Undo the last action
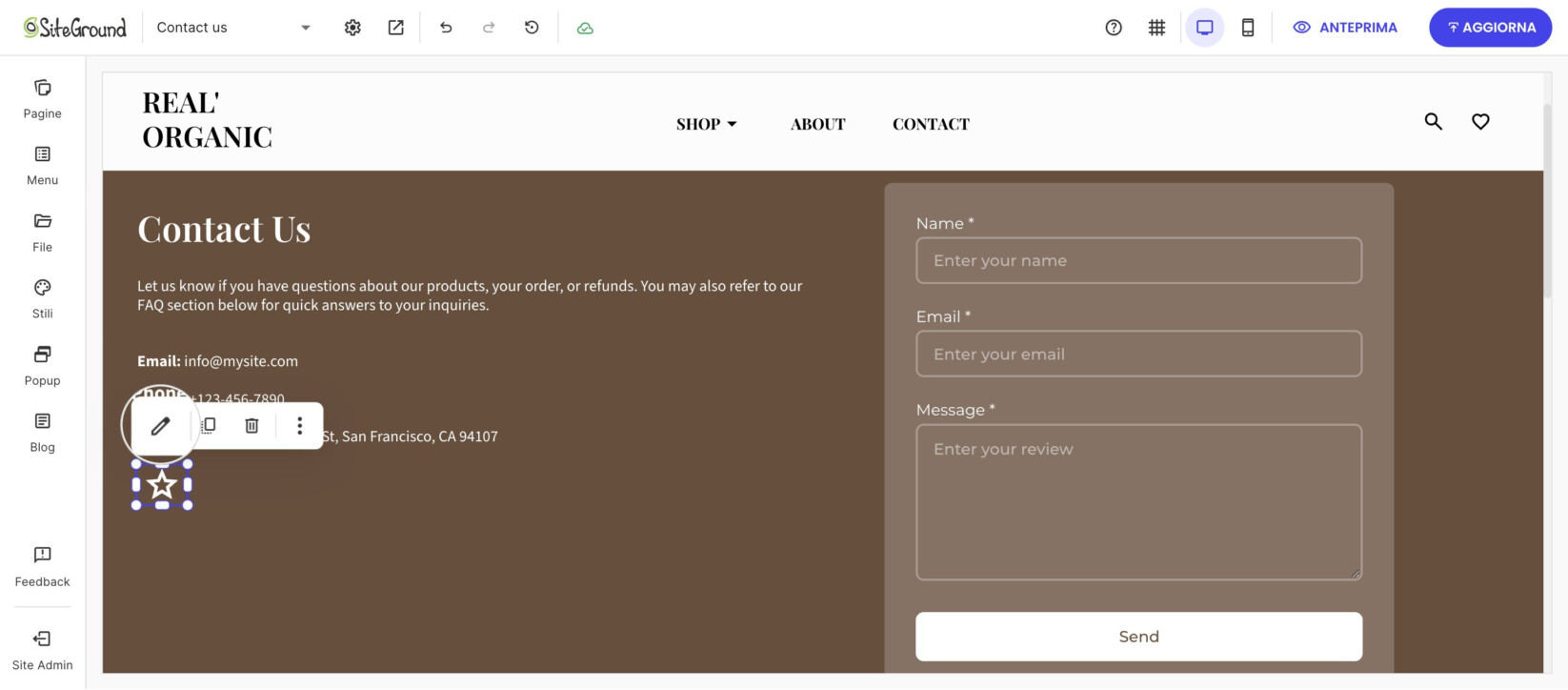The height and width of the screenshot is (690, 1568). tap(446, 28)
